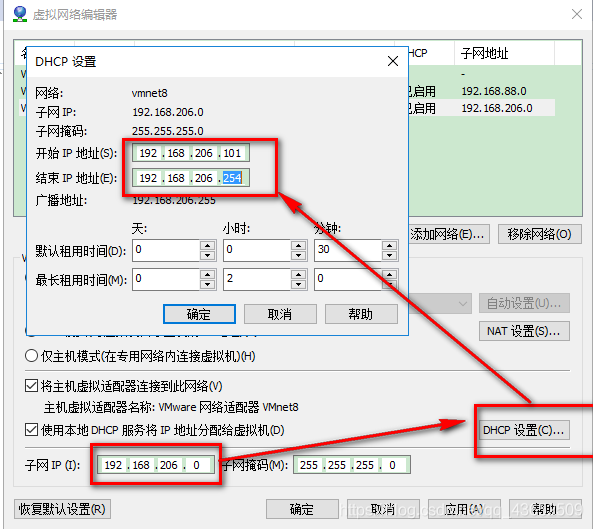This screenshot has width=593, height=529.
Task: Click 移除网络(O) button
Action: tap(540, 234)
